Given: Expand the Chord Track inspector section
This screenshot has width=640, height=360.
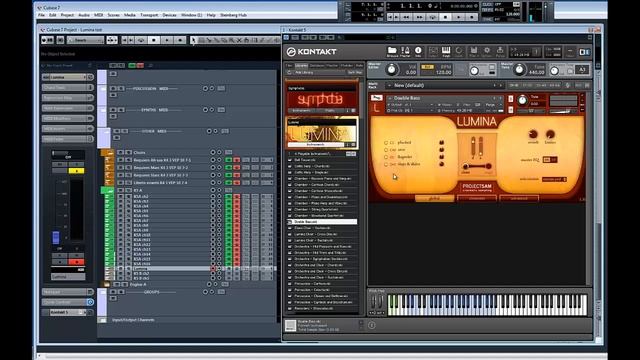Looking at the screenshot, I should 67,87.
